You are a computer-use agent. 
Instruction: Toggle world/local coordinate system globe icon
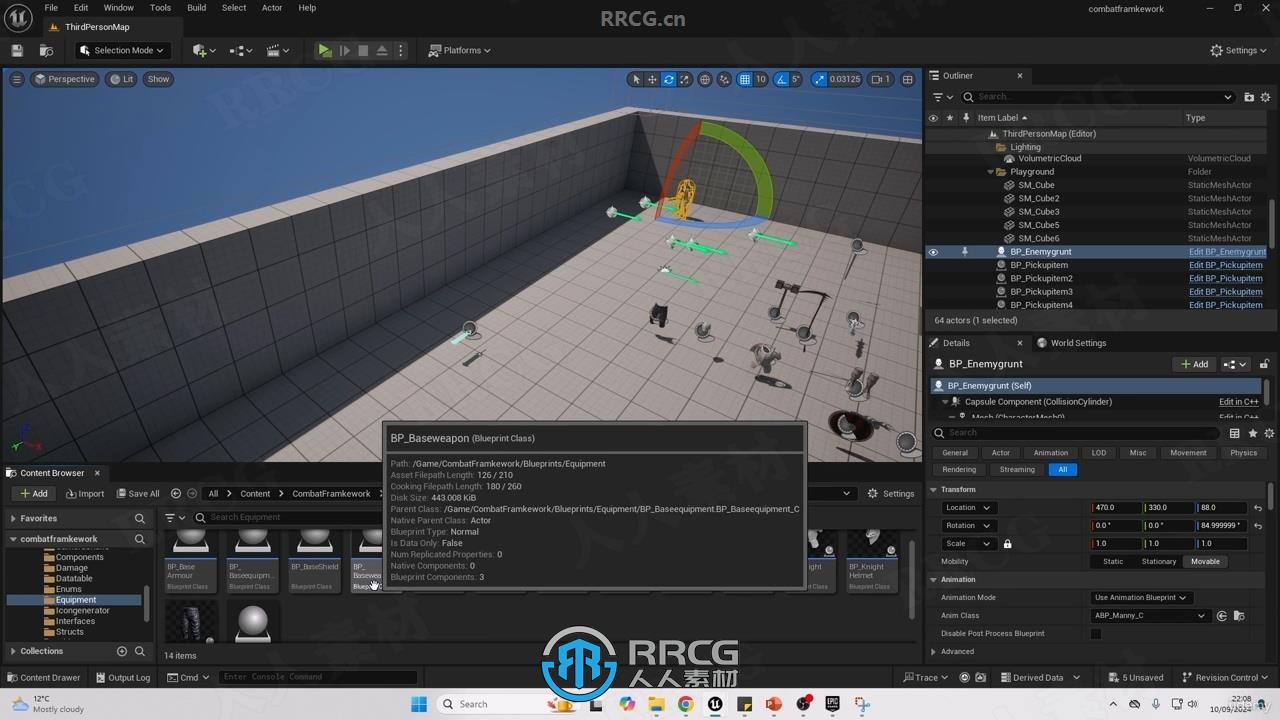point(705,79)
